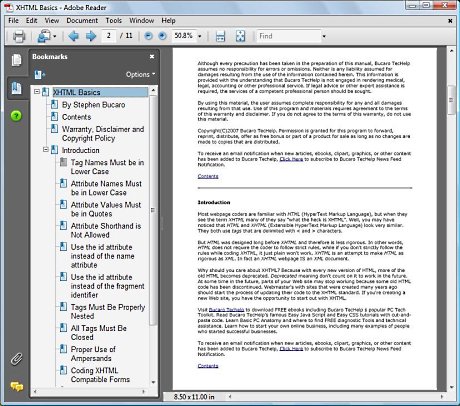Click the 8.50 x 11.00 in page size
Screen dimensions: 460x406
tap(194, 397)
